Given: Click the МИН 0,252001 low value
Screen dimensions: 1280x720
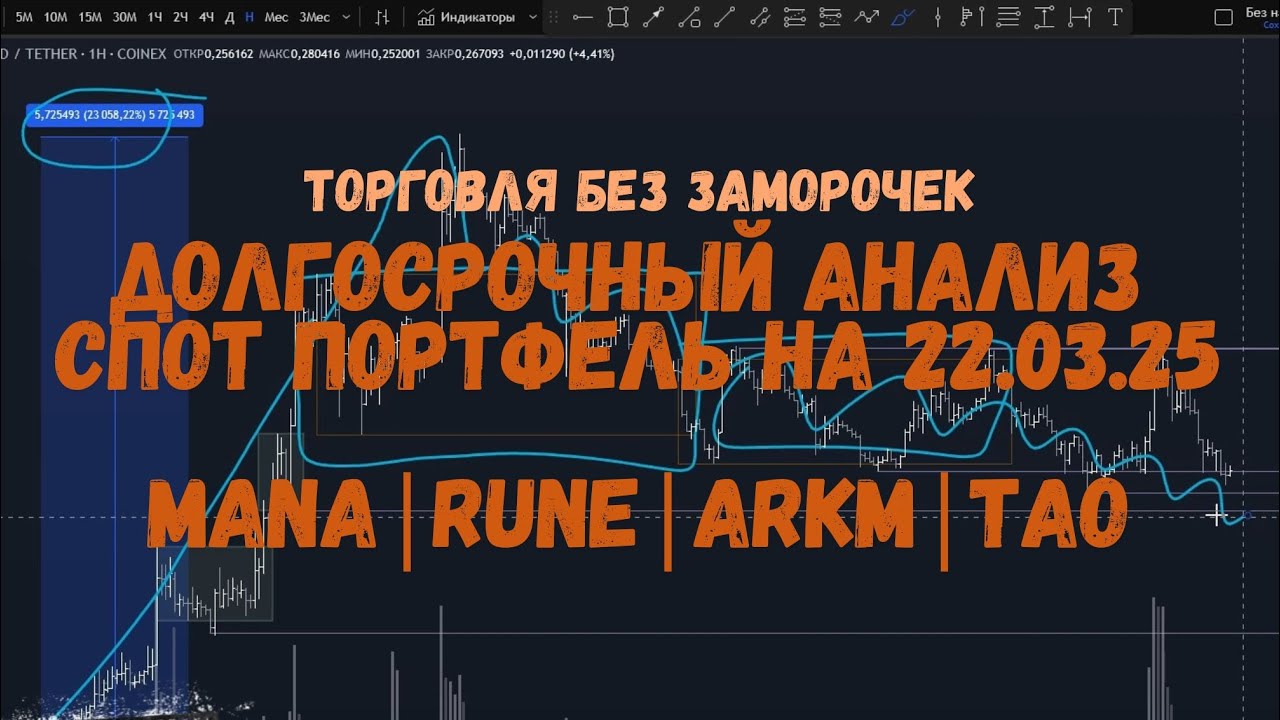Looking at the screenshot, I should (x=381, y=54).
